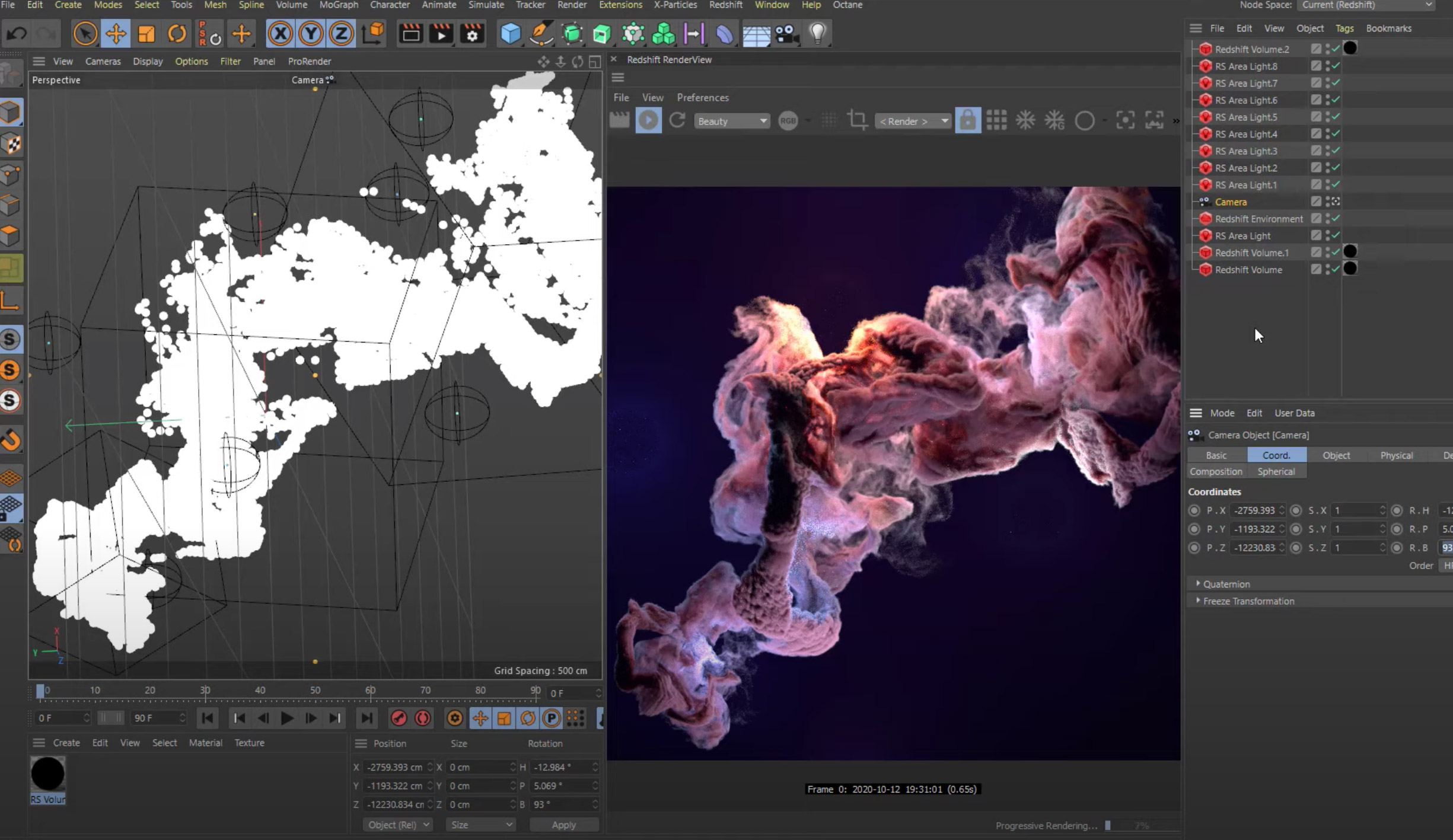Click the play button in timeline
Screen dimensions: 1453x840
[x=287, y=718]
